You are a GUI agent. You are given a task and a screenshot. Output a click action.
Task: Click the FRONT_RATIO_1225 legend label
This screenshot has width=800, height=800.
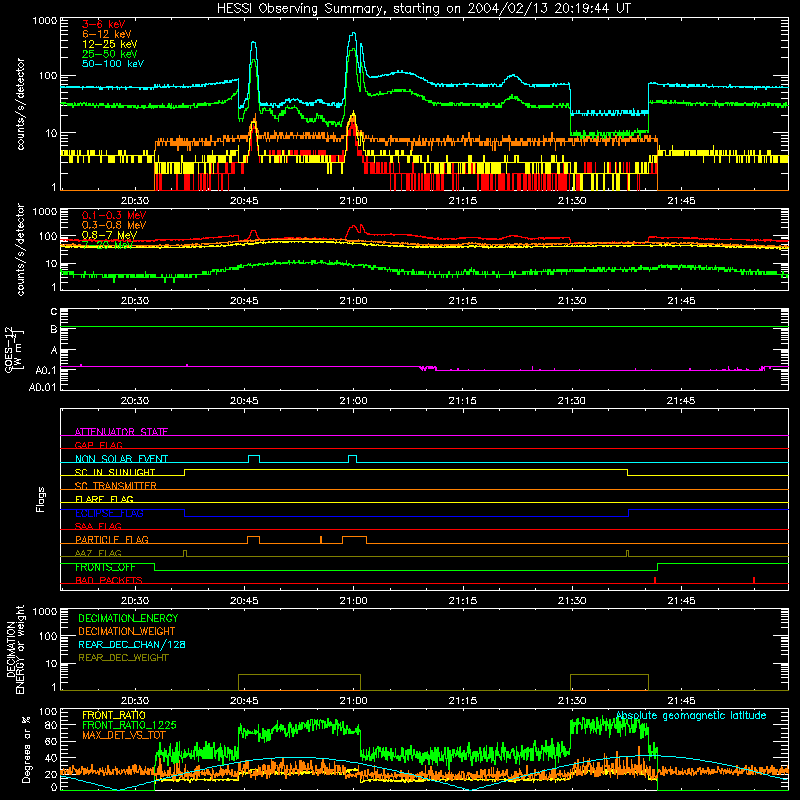click(129, 725)
